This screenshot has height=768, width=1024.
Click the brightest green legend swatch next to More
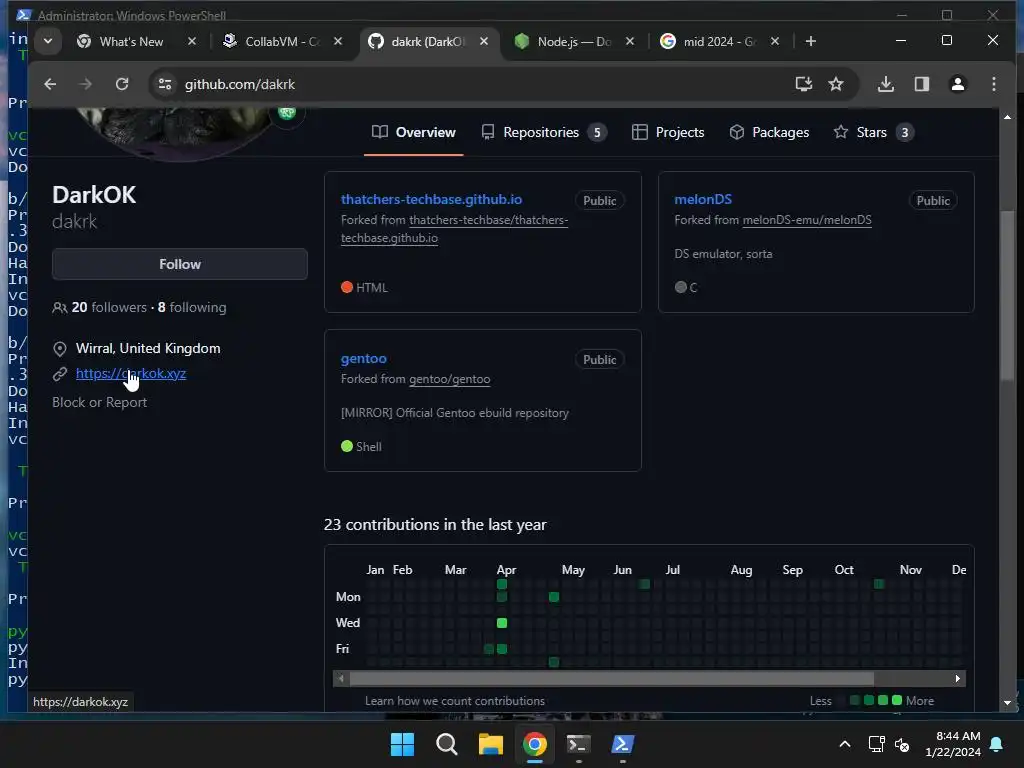(x=897, y=700)
